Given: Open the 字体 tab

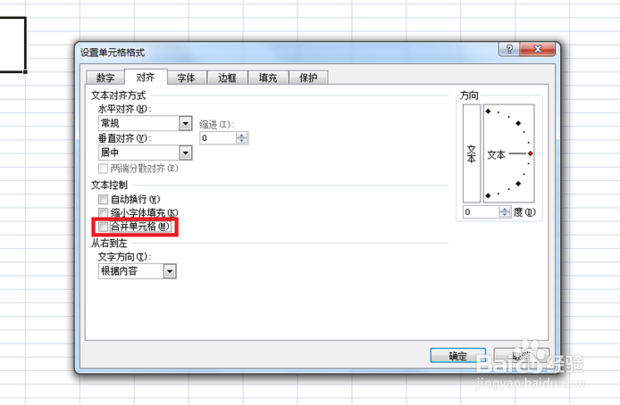Looking at the screenshot, I should coord(186,78).
